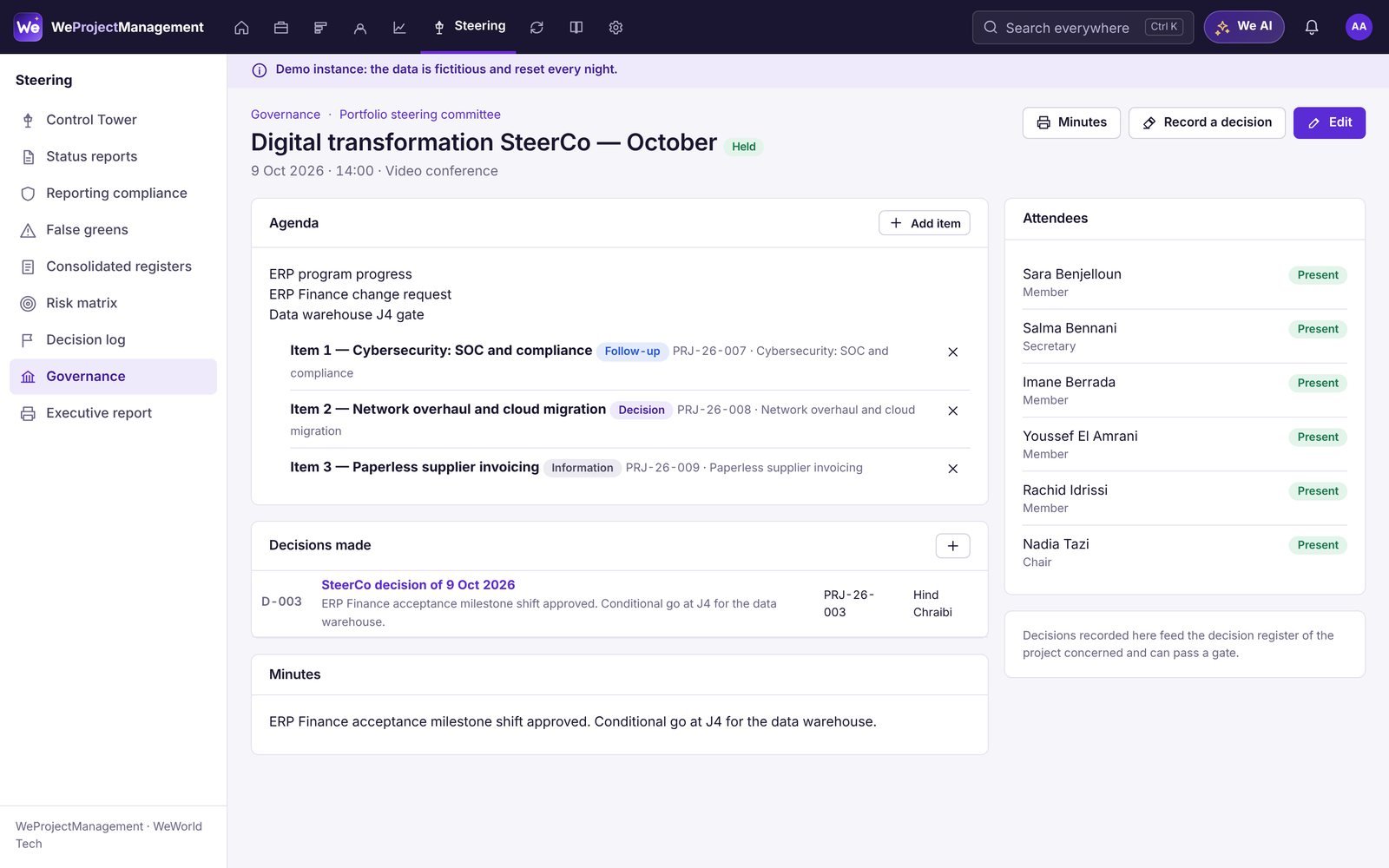Open the Gantt planning icon in top bar
This screenshot has height=868, width=1389.
320,27
